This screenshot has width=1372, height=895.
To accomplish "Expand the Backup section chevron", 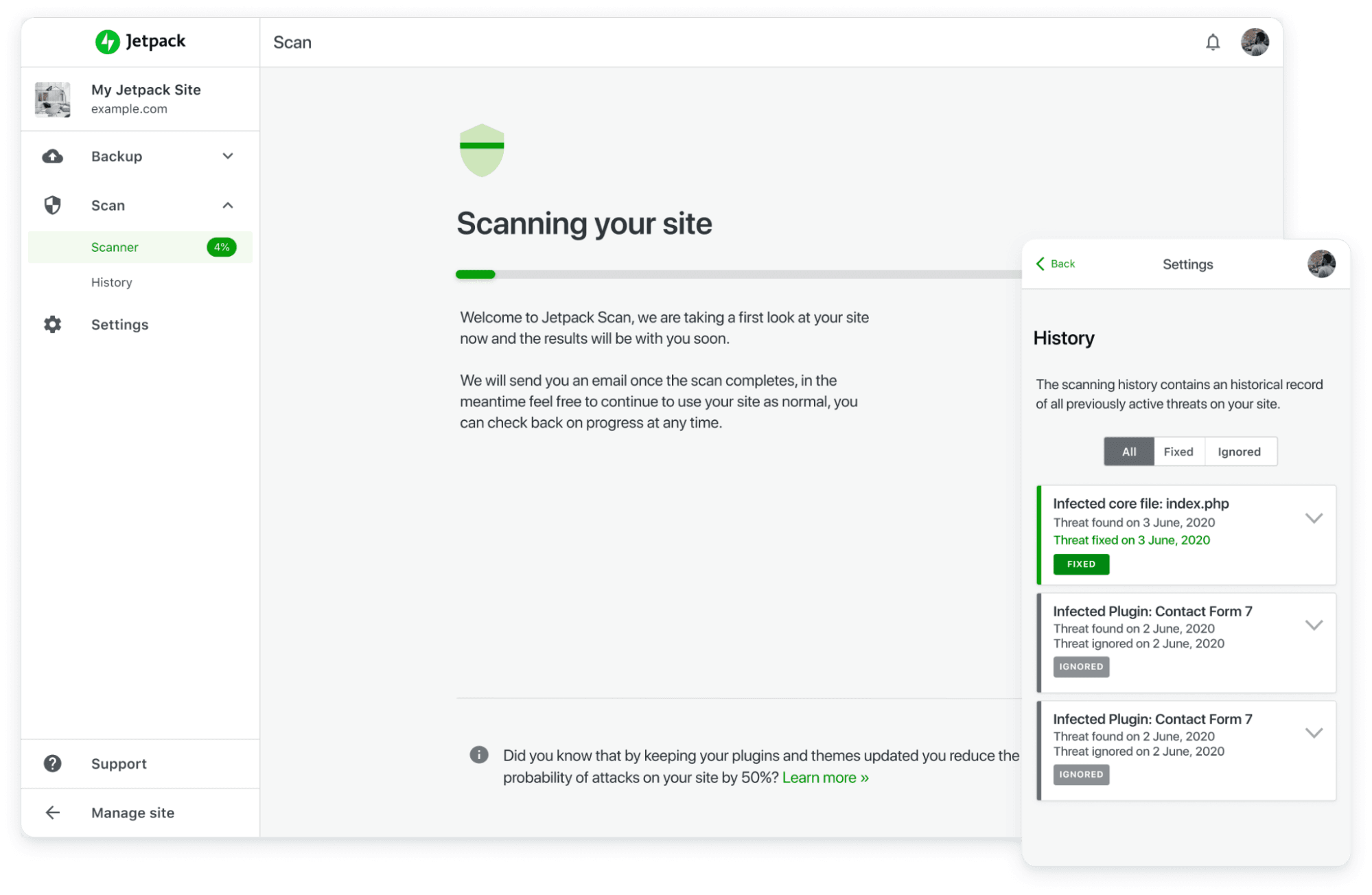I will [228, 156].
